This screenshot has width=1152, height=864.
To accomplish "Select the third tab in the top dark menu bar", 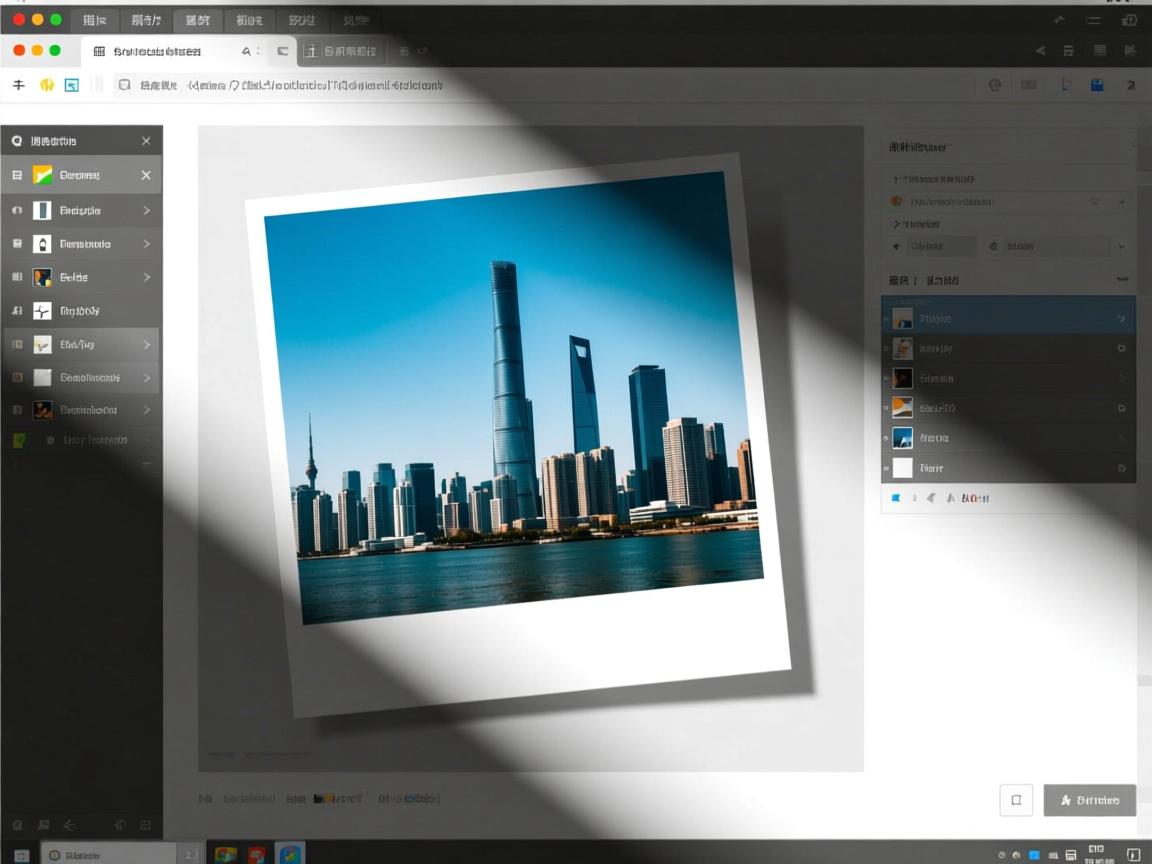I will [x=197, y=20].
